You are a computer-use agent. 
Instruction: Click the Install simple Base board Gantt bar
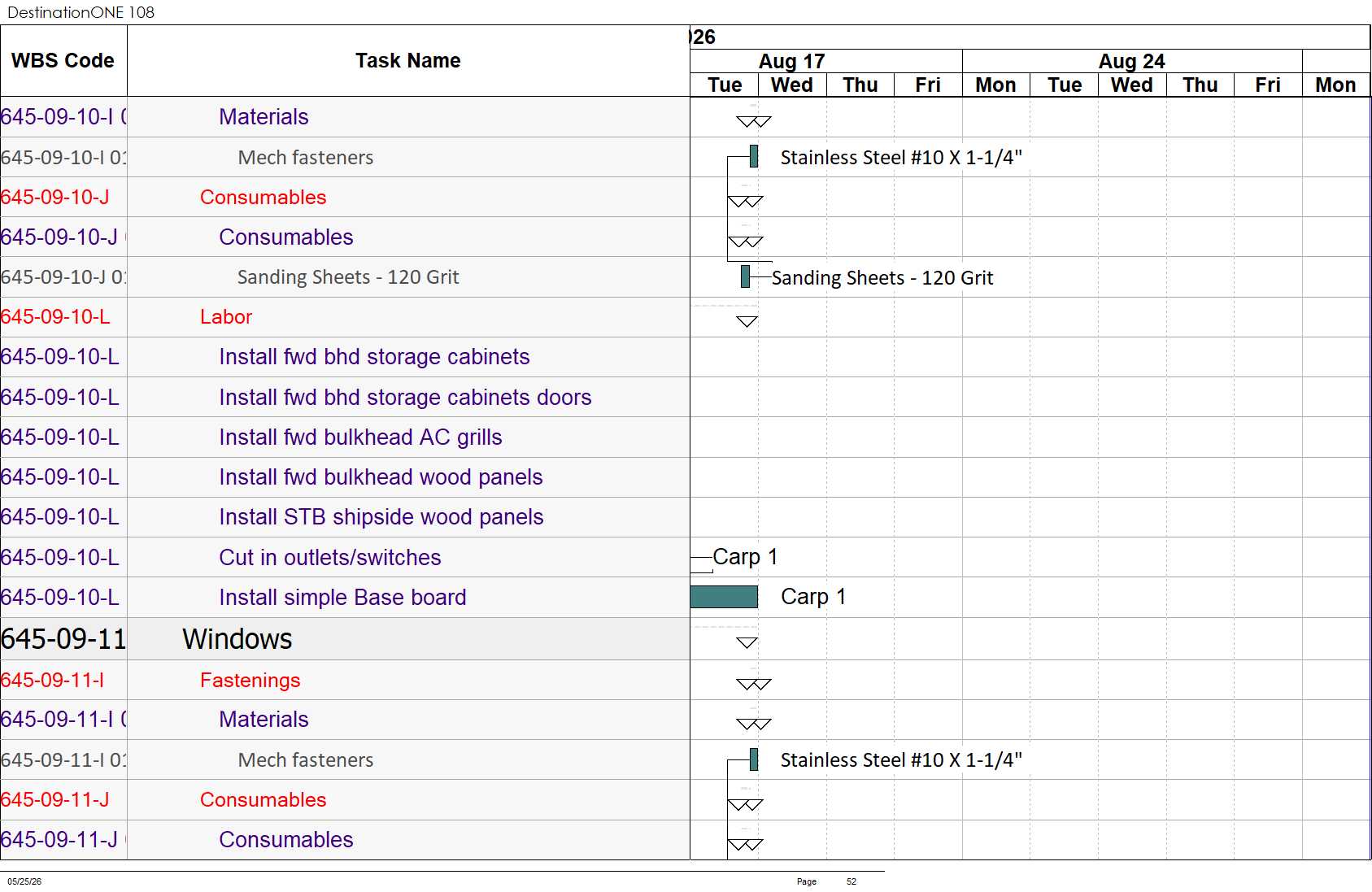pos(724,597)
